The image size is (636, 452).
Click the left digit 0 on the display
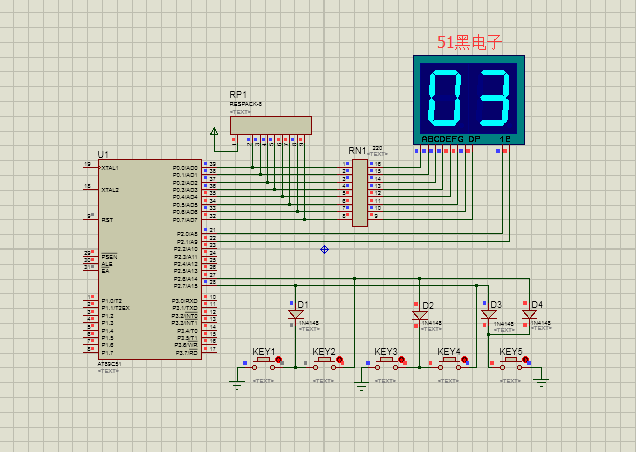445,98
